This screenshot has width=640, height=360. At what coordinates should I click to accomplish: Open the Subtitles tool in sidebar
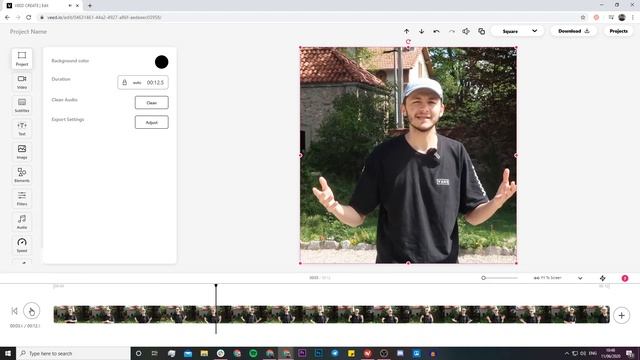[x=22, y=105]
